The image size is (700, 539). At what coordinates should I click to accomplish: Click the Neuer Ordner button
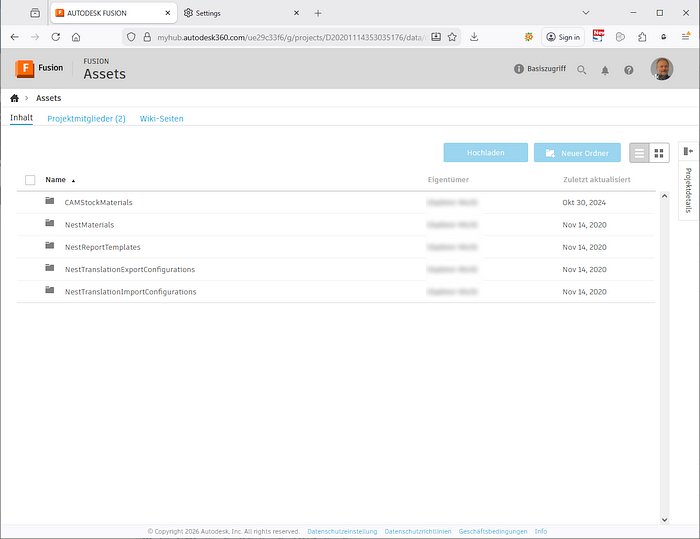point(577,153)
